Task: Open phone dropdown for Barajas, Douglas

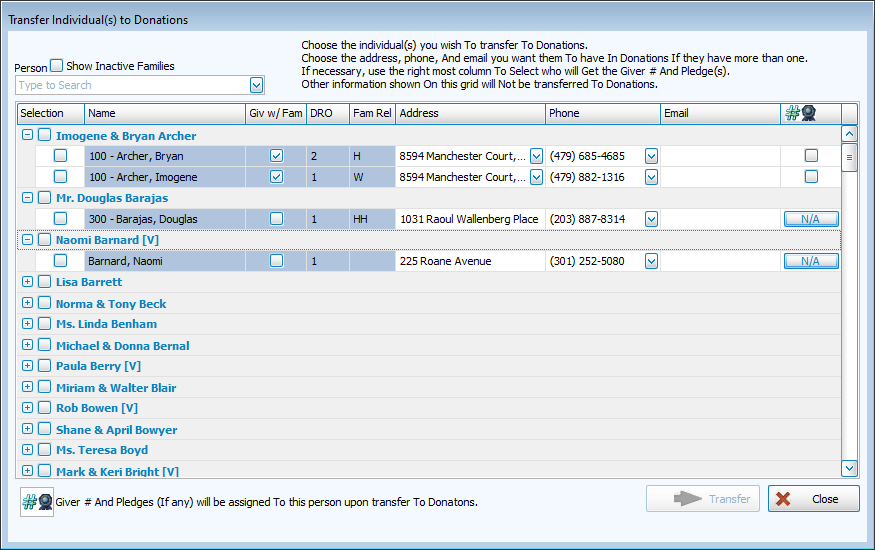Action: click(652, 219)
